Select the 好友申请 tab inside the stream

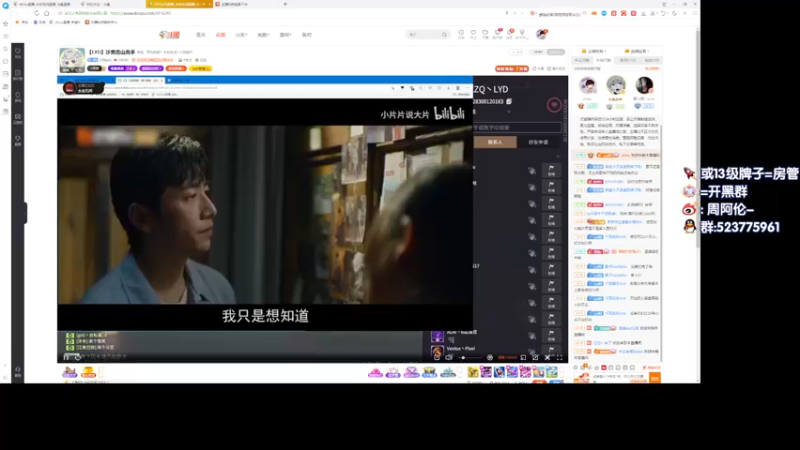(538, 142)
